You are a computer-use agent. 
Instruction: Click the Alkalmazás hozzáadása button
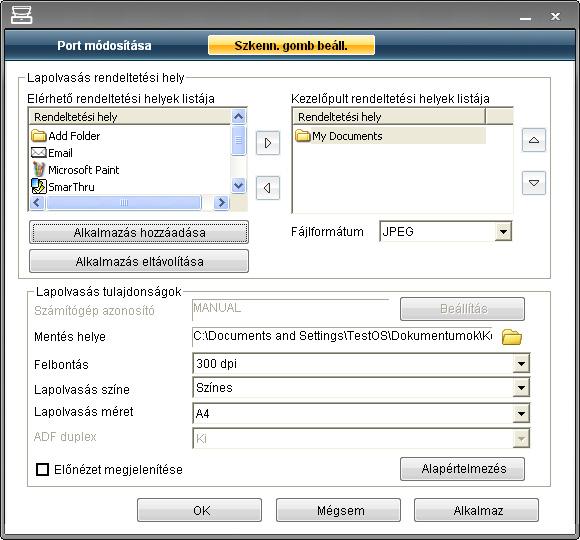(139, 233)
